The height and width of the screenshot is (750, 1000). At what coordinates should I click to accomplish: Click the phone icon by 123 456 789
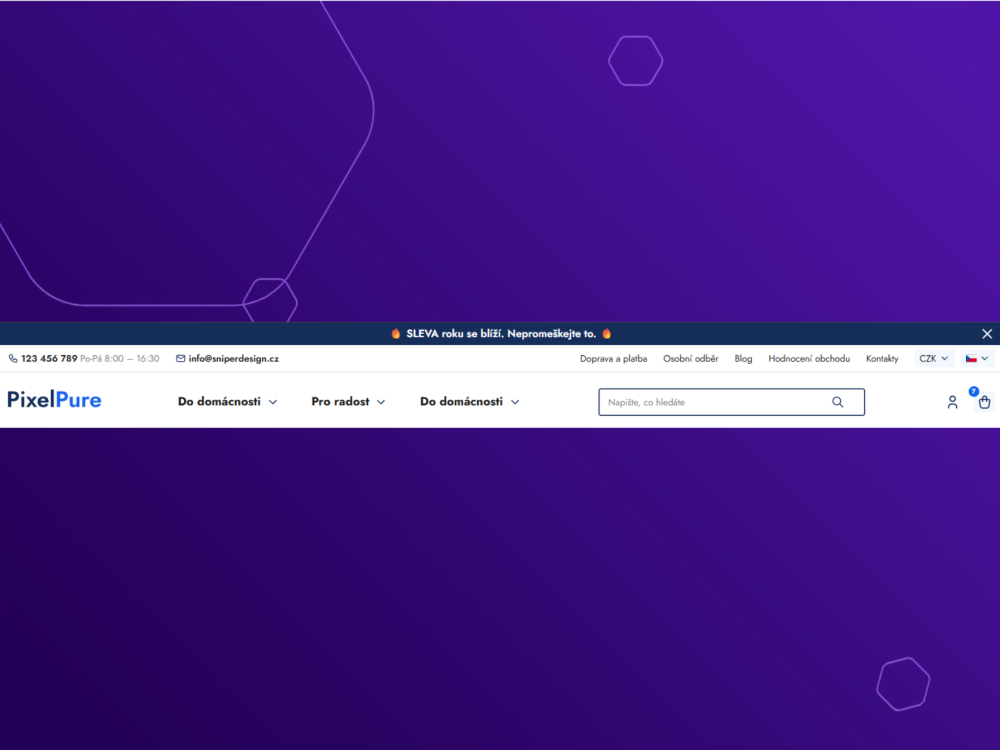[x=13, y=358]
